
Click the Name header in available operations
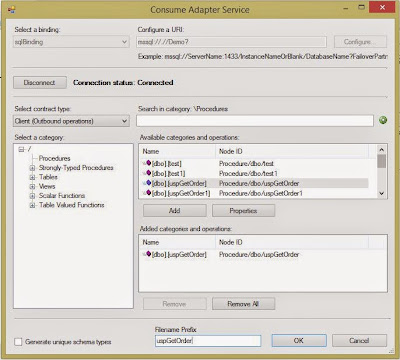177,151
